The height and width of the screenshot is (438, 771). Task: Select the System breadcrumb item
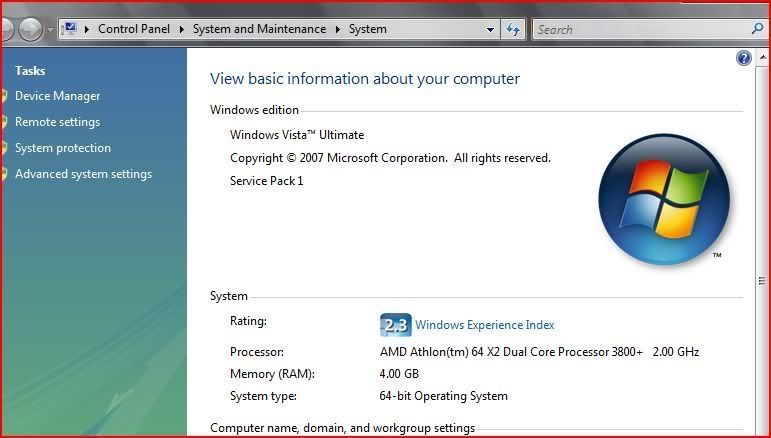tap(367, 29)
